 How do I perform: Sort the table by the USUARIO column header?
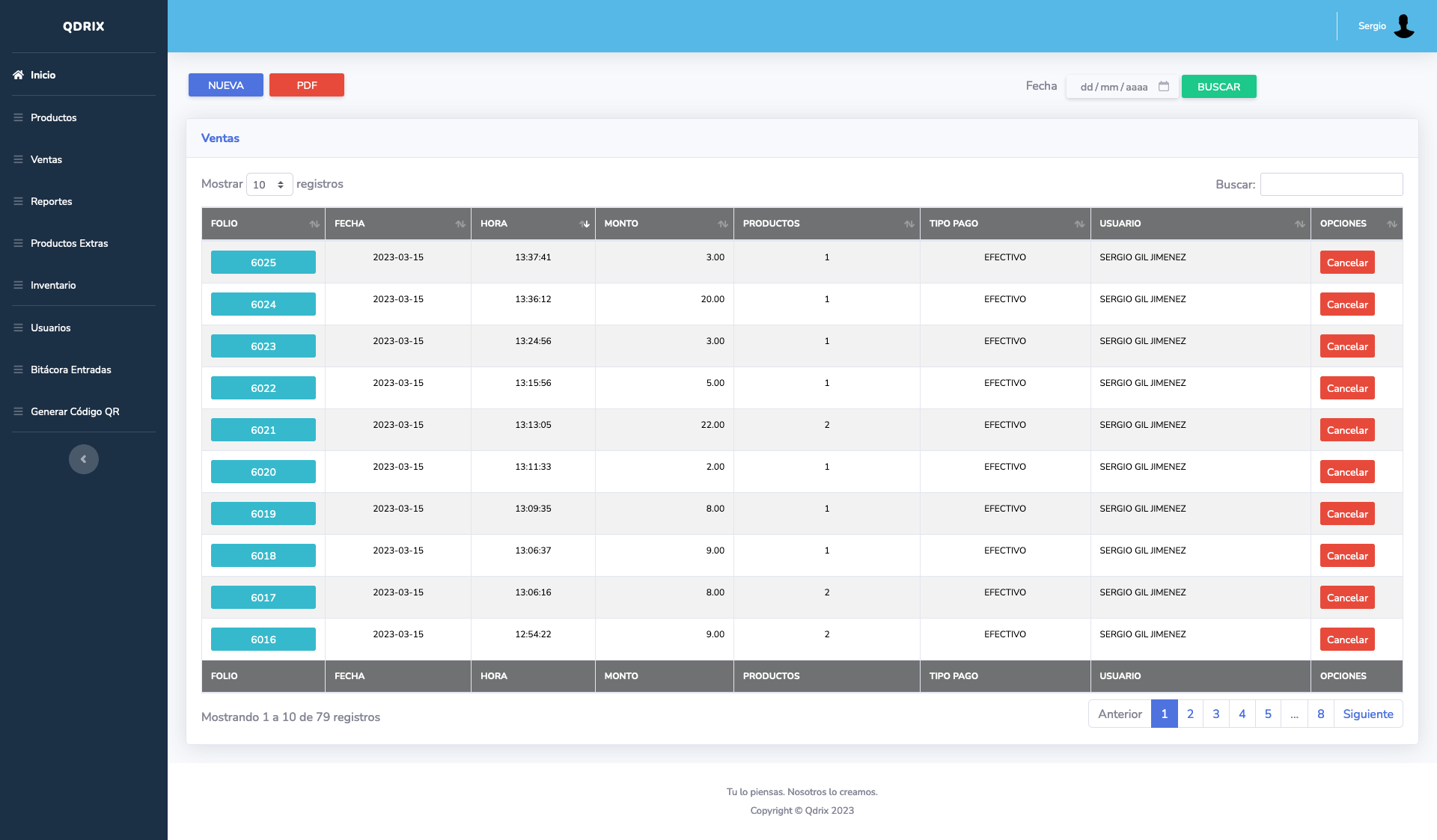click(x=1200, y=224)
